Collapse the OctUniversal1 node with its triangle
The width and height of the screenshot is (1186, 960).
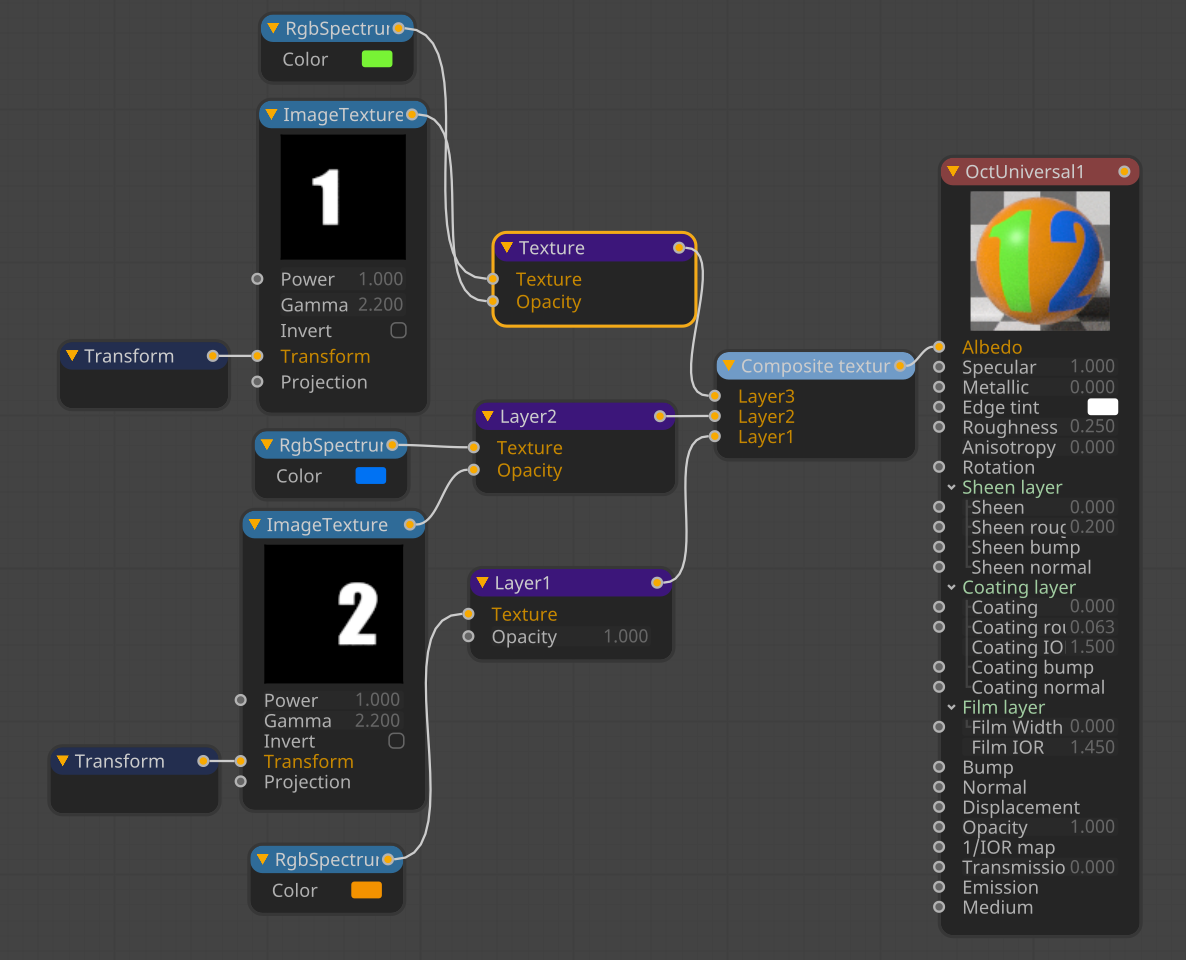click(x=953, y=172)
